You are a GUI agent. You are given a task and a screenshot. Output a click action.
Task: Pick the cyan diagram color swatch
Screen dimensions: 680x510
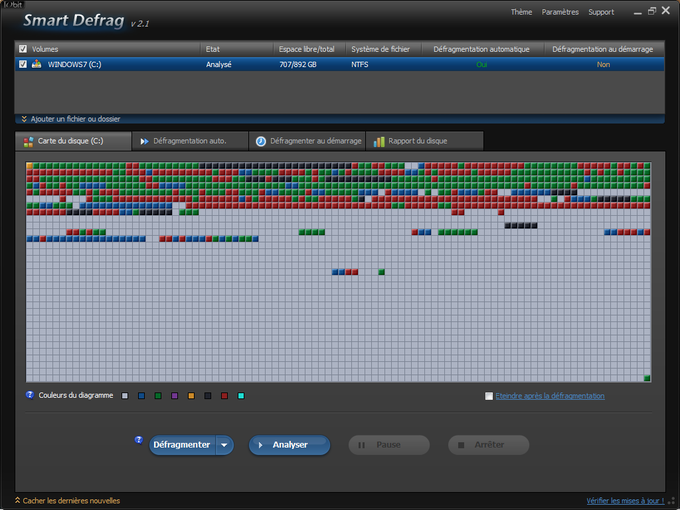241,396
